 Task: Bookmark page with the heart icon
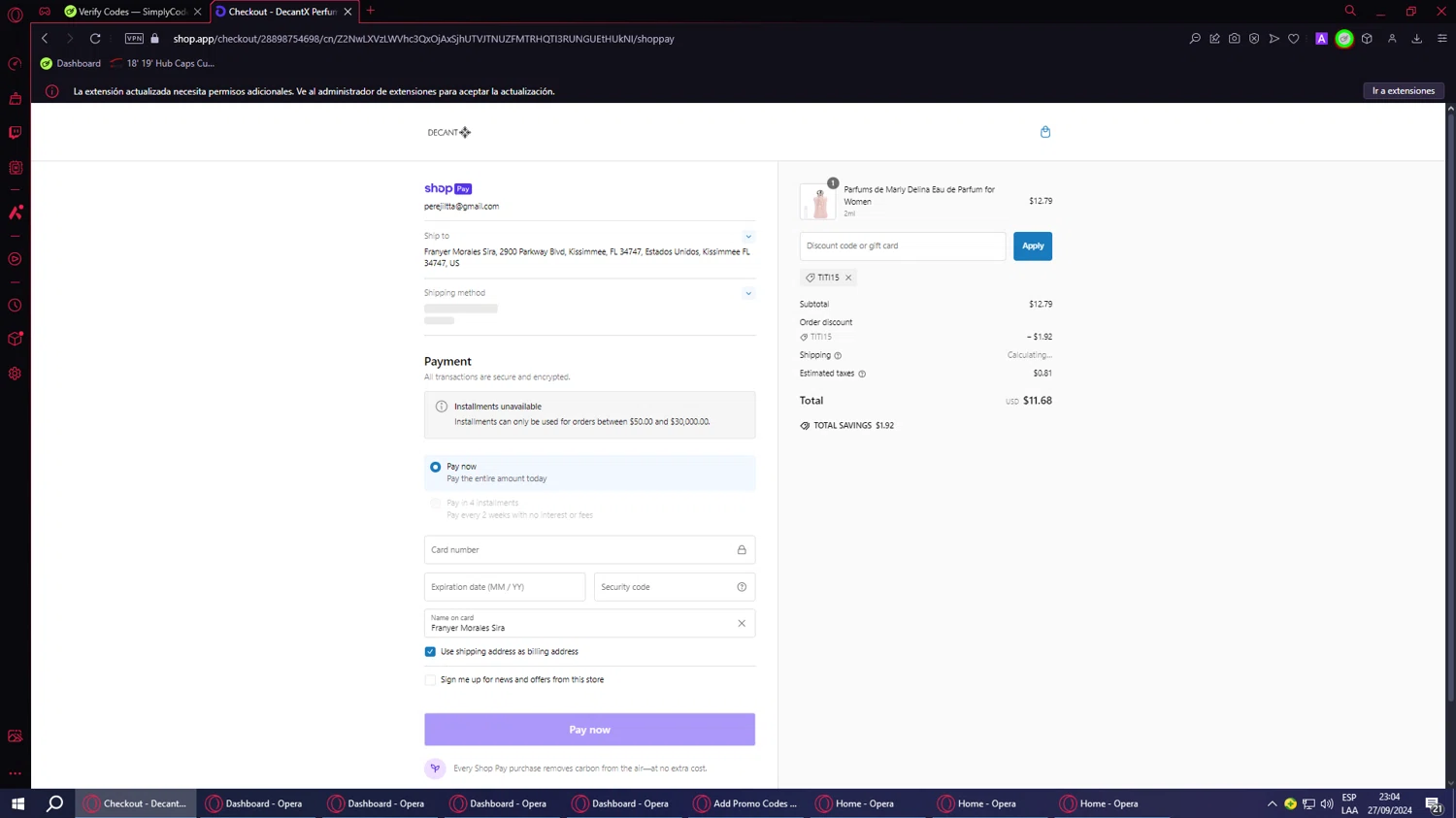[1294, 39]
